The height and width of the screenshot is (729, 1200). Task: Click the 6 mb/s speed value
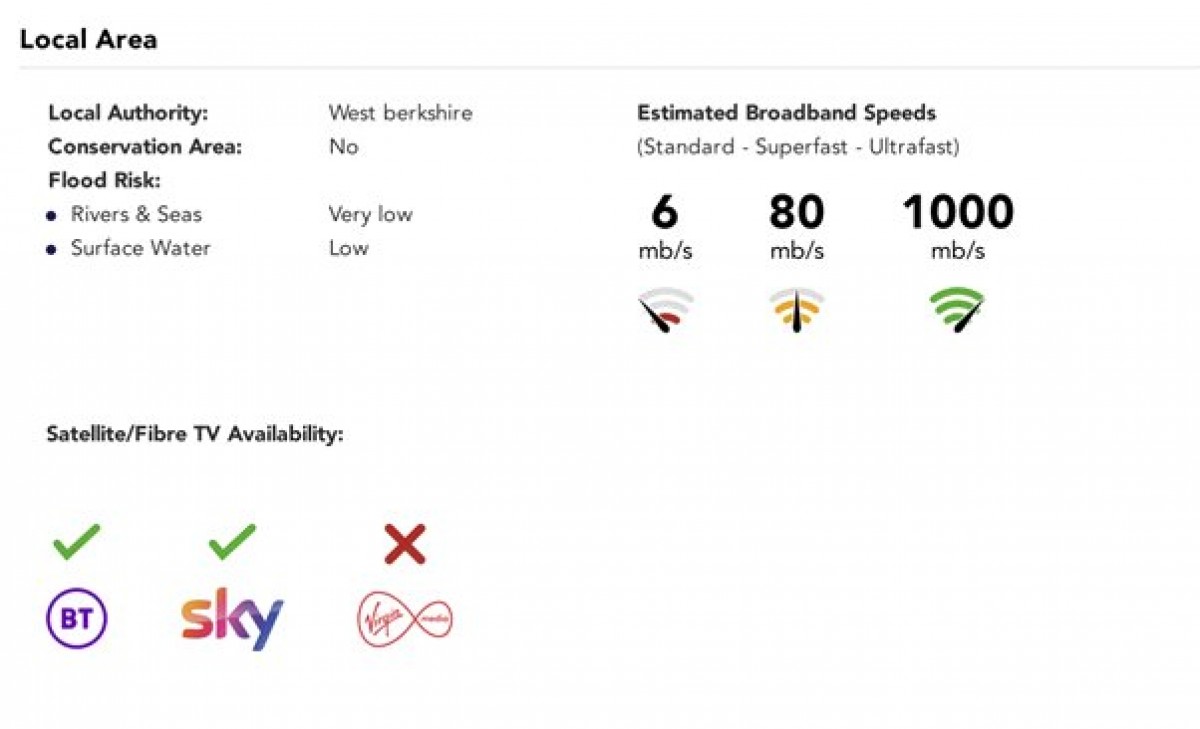click(665, 227)
